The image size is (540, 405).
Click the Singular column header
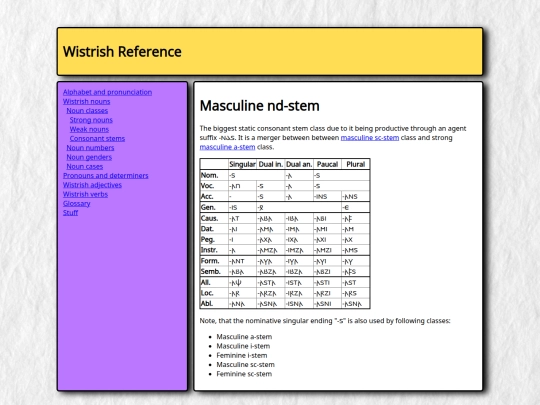pyautogui.click(x=242, y=164)
